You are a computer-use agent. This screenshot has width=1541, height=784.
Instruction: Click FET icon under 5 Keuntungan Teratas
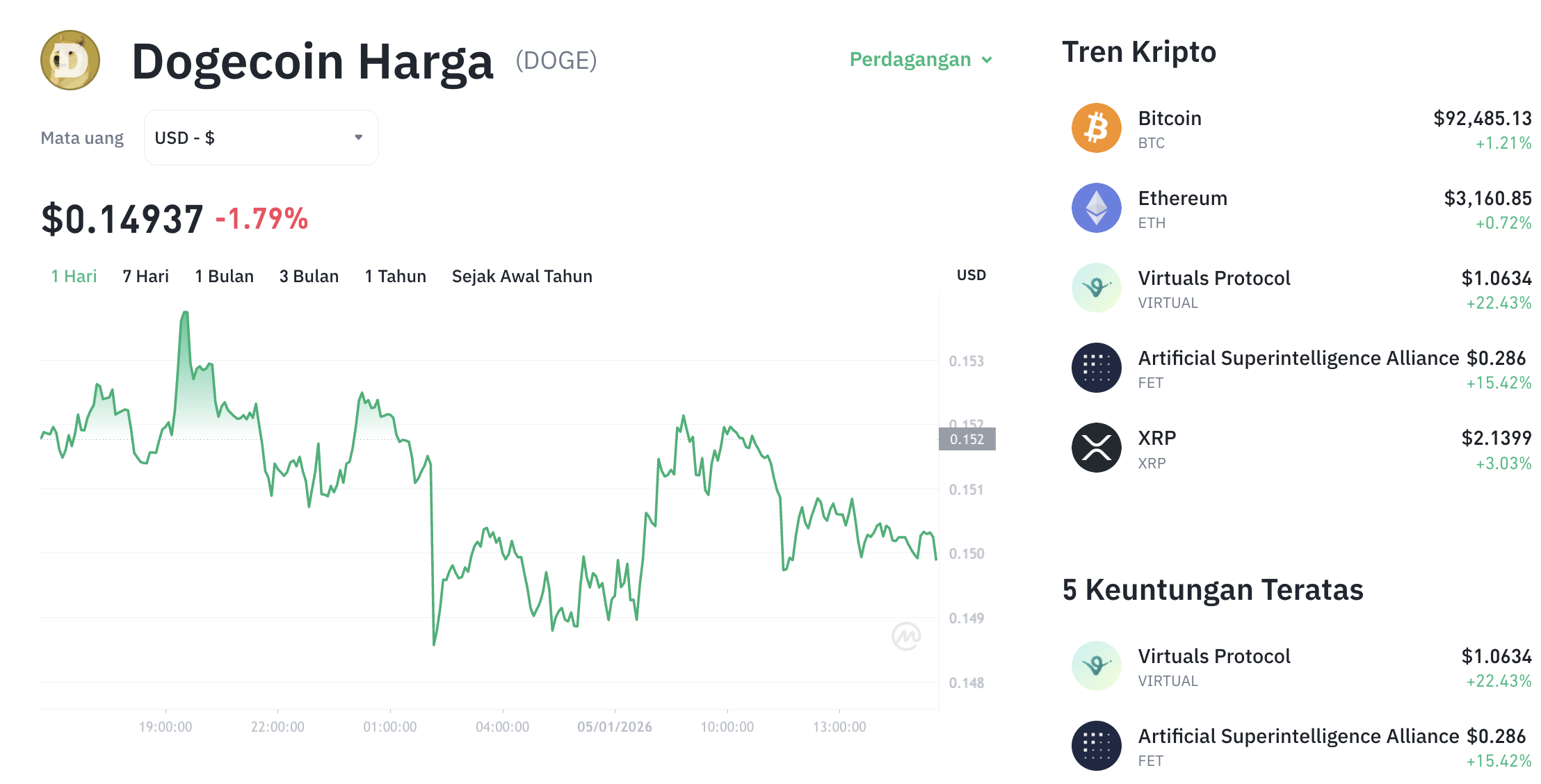[x=1096, y=746]
